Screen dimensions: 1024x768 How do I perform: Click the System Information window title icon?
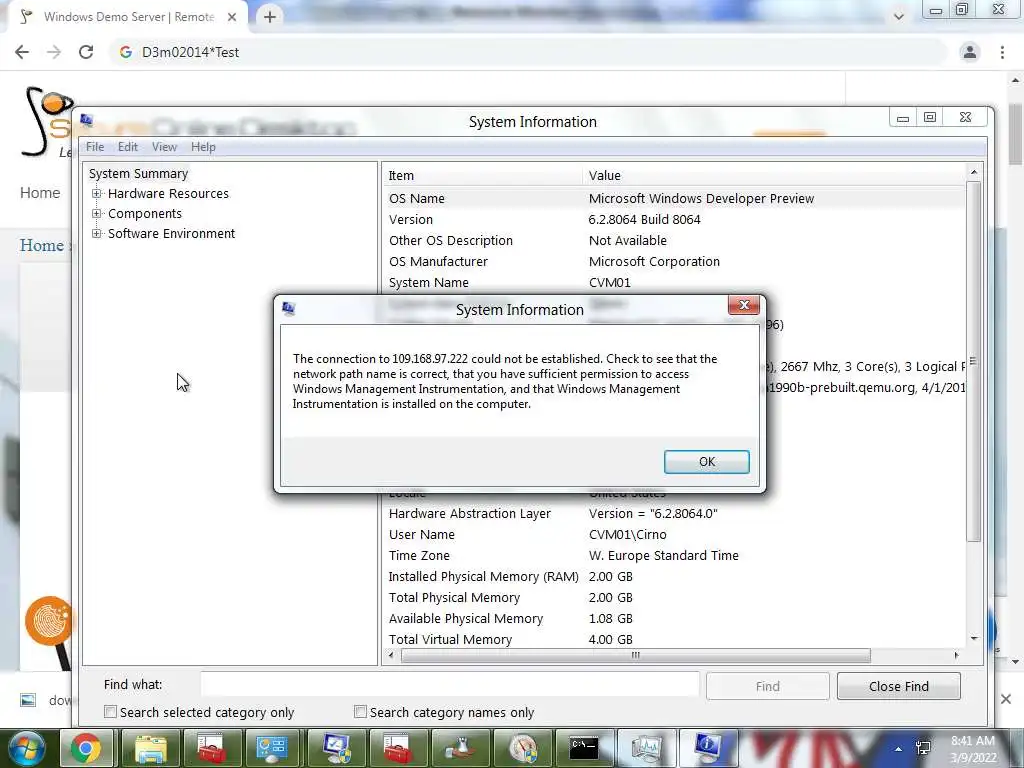[x=86, y=121]
